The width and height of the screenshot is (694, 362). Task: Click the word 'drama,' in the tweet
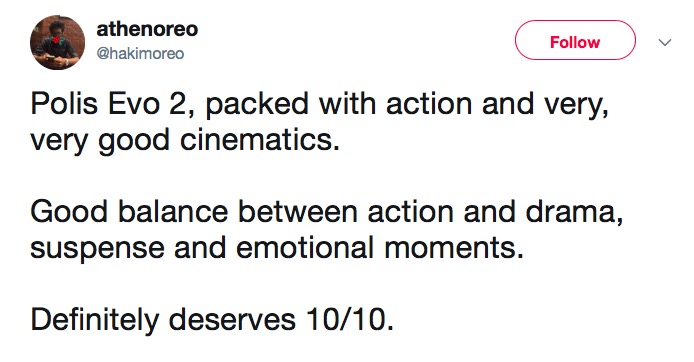[x=574, y=212]
